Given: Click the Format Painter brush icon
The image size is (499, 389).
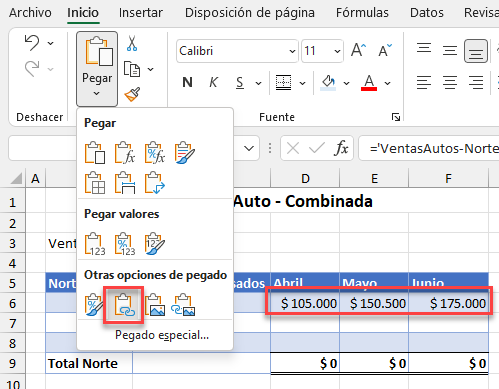Looking at the screenshot, I should [132, 94].
